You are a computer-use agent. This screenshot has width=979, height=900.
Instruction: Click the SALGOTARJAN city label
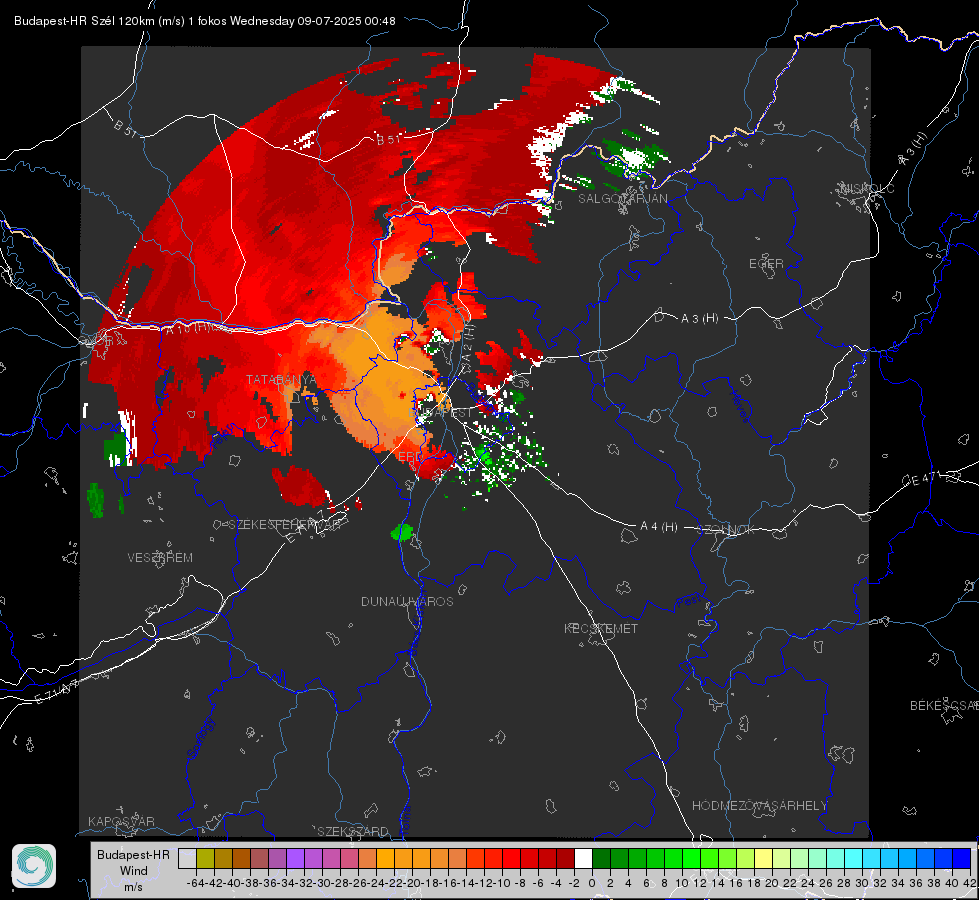(622, 199)
